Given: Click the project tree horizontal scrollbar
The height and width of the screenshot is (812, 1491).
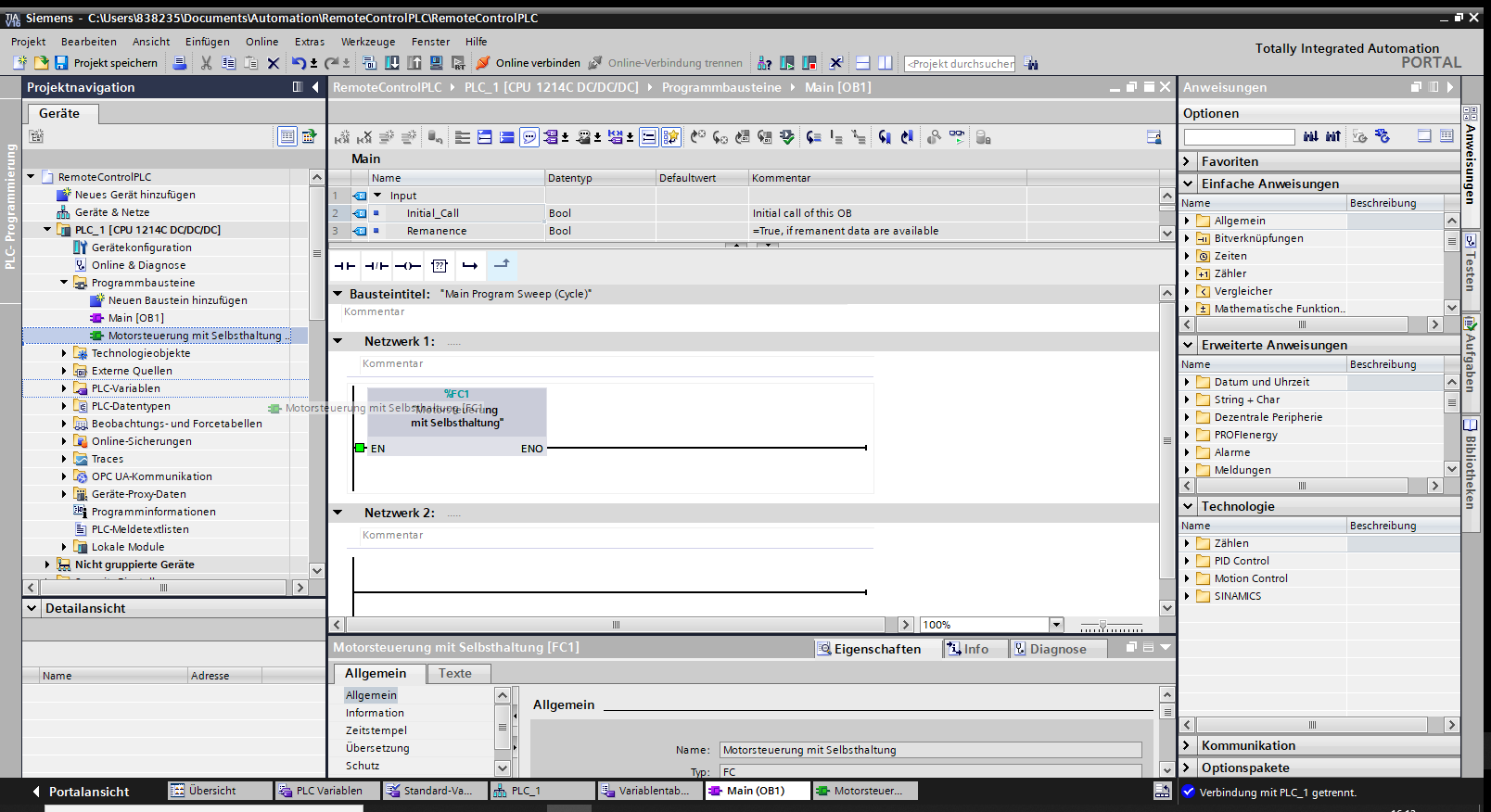Looking at the screenshot, I should (164, 588).
